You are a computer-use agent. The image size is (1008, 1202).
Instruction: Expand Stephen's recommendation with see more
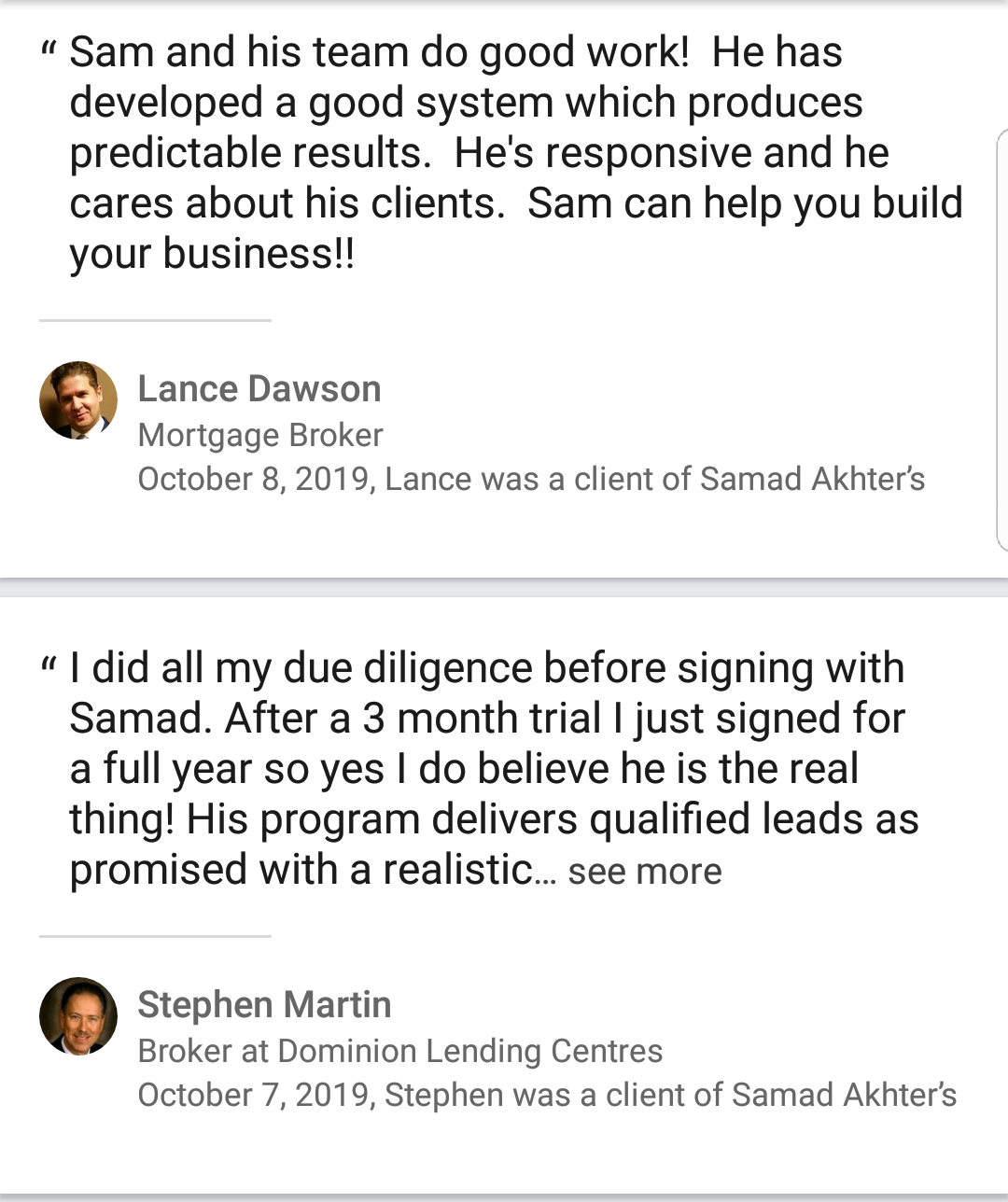point(644,872)
